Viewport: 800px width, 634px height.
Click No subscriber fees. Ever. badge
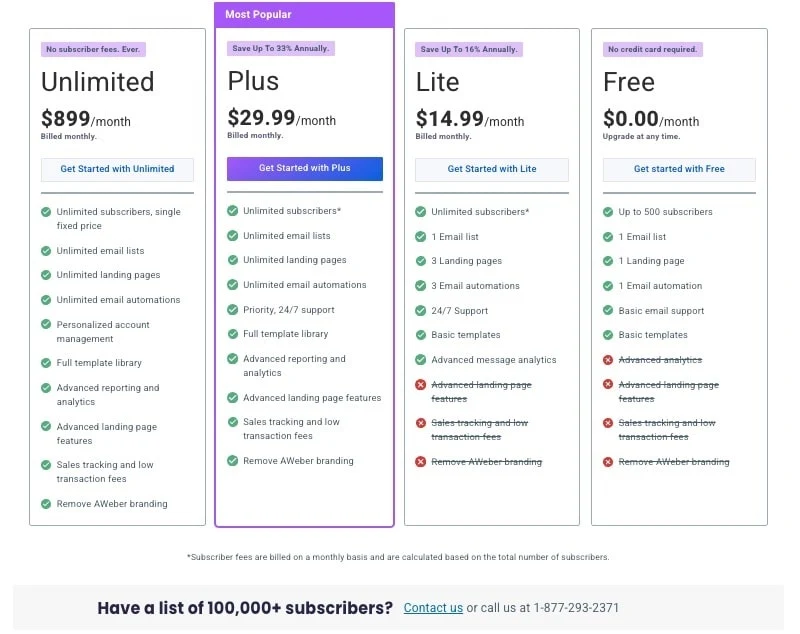tap(91, 49)
